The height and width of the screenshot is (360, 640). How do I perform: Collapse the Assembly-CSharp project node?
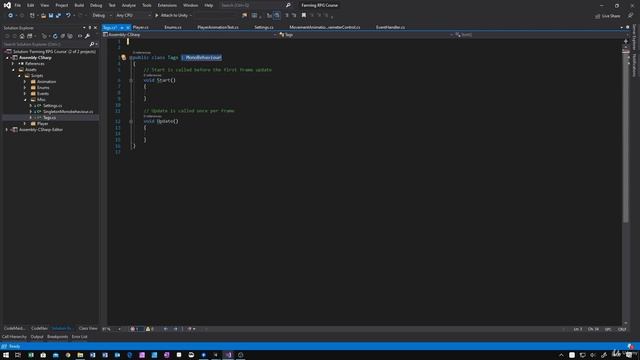pos(7,58)
